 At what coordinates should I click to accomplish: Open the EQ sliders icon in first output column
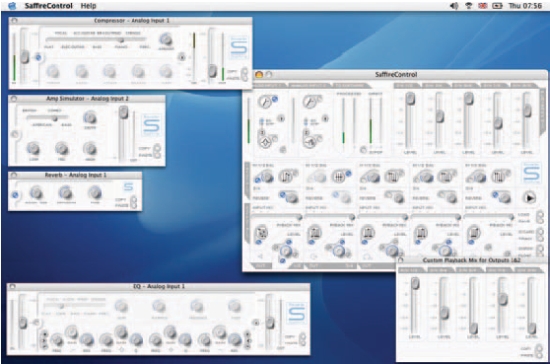pos(286,176)
